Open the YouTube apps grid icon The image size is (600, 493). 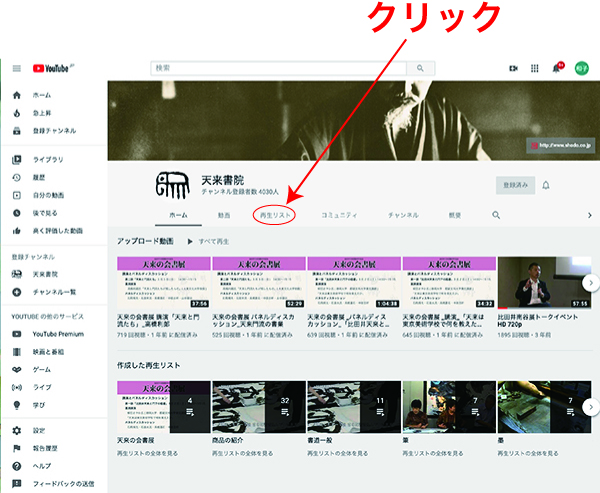click(534, 68)
